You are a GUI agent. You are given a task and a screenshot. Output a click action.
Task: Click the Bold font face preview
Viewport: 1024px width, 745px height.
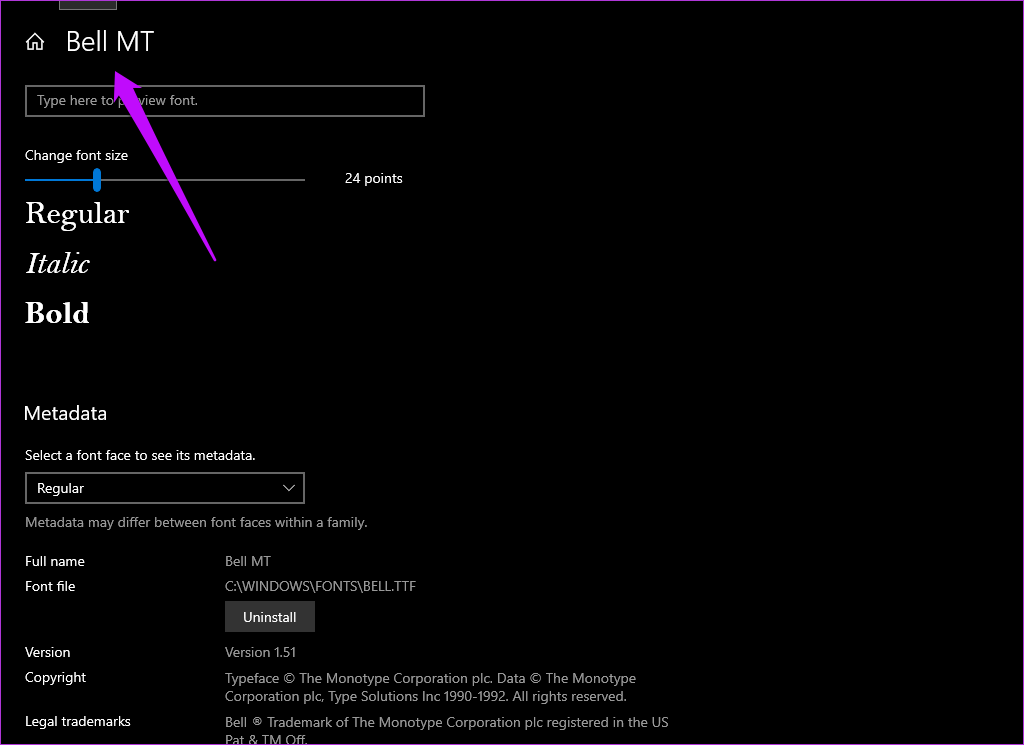click(x=57, y=314)
